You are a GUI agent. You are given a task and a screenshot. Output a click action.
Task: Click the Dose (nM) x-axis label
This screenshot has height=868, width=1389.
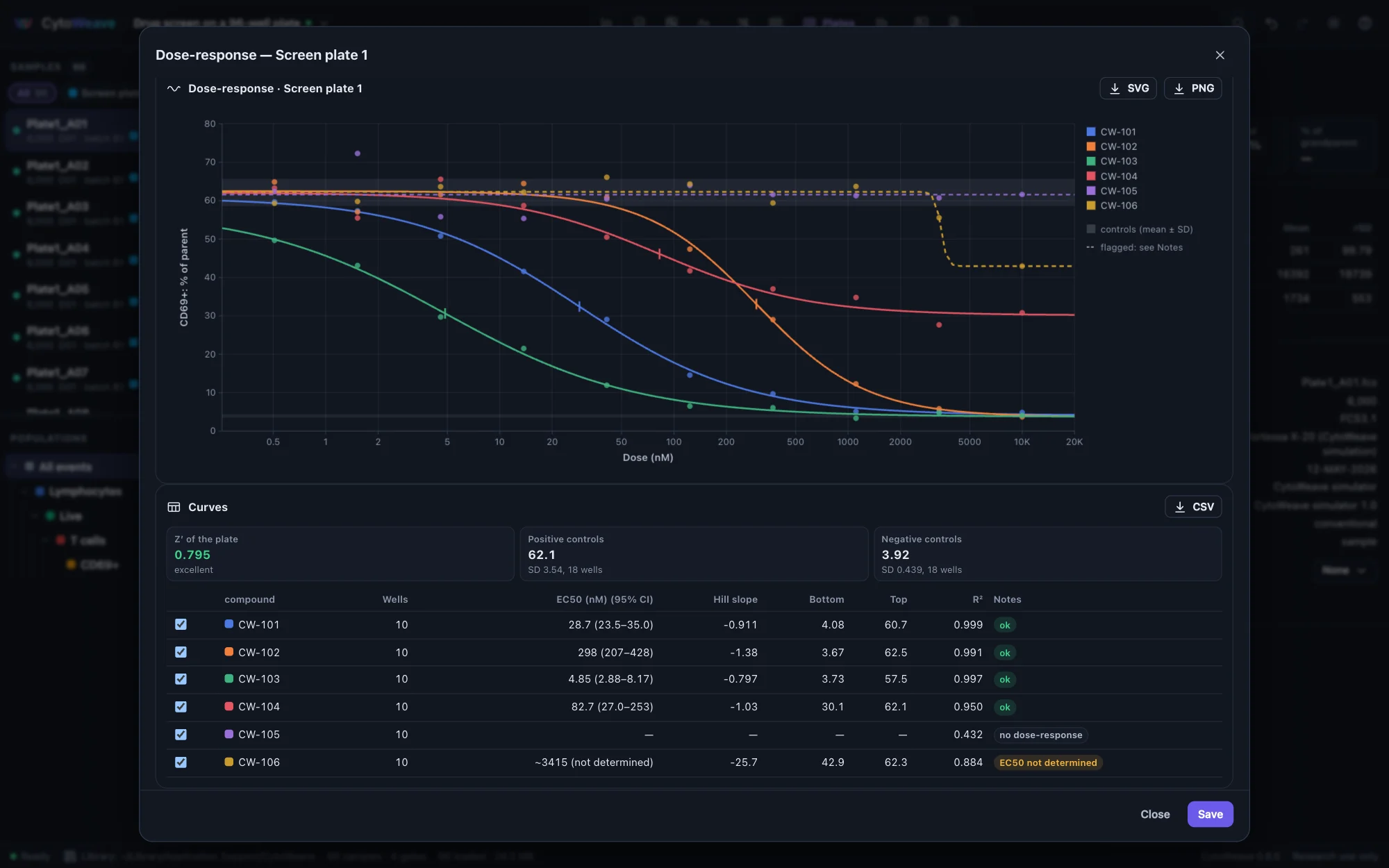pos(648,457)
